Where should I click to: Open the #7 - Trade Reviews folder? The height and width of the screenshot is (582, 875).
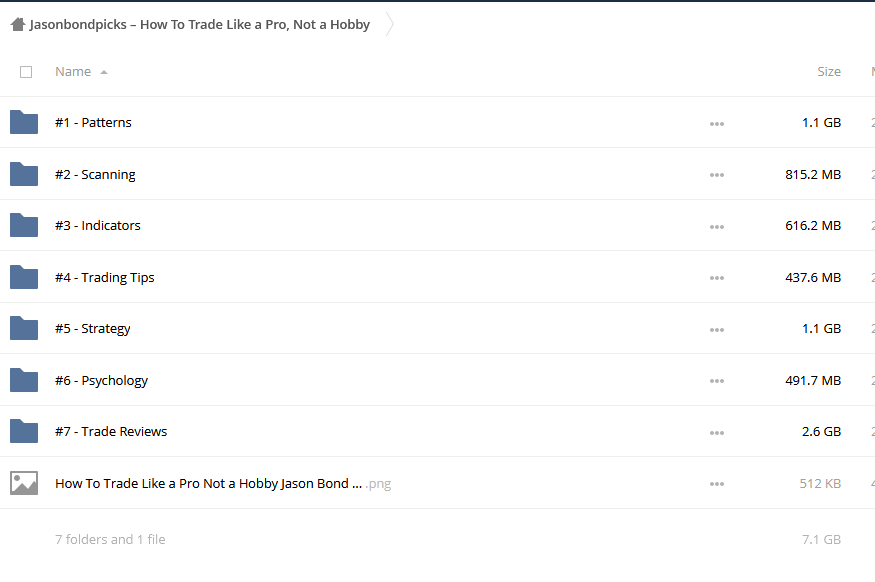(x=111, y=431)
